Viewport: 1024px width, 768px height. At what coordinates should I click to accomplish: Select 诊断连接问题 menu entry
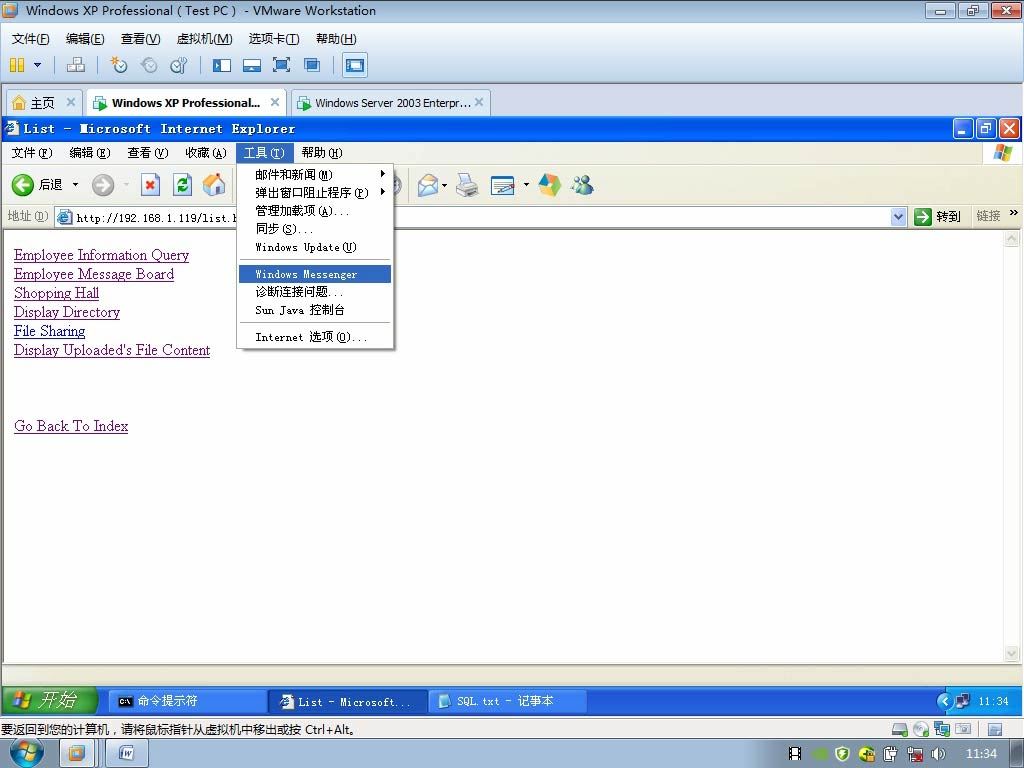point(315,292)
